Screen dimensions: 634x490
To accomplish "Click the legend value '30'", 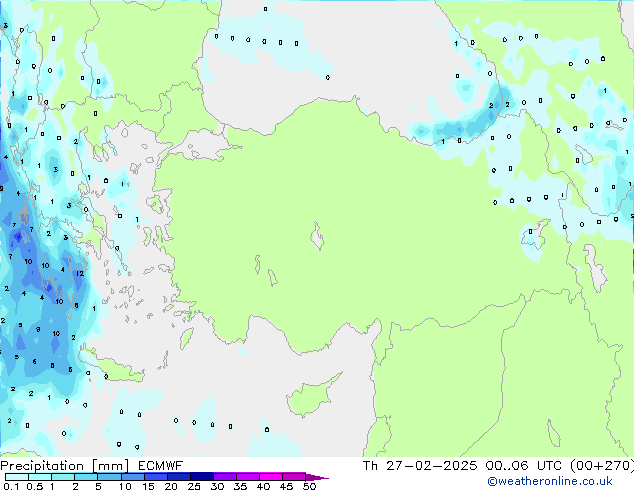I will point(217,486).
